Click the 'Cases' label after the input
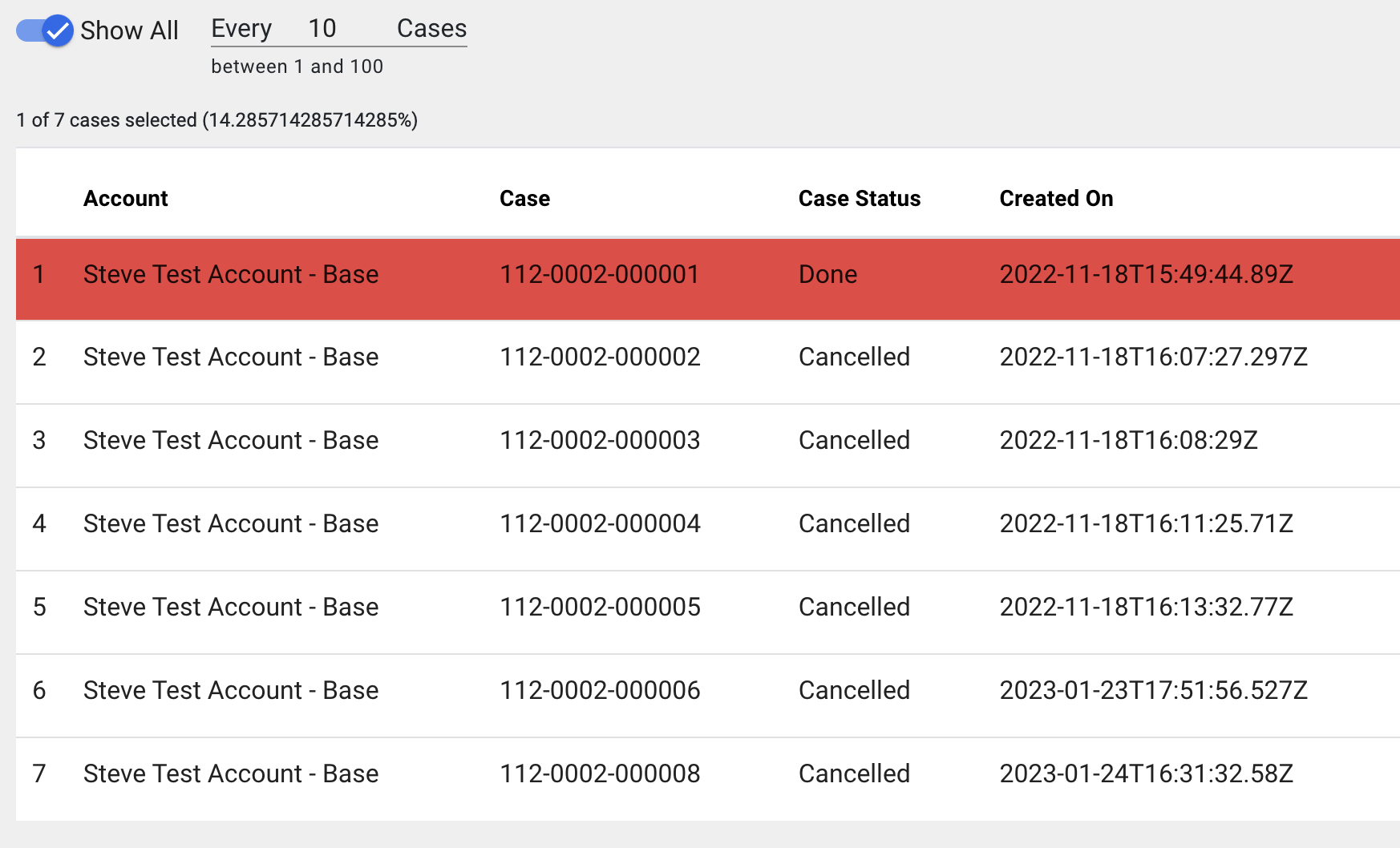1400x848 pixels. coord(431,29)
